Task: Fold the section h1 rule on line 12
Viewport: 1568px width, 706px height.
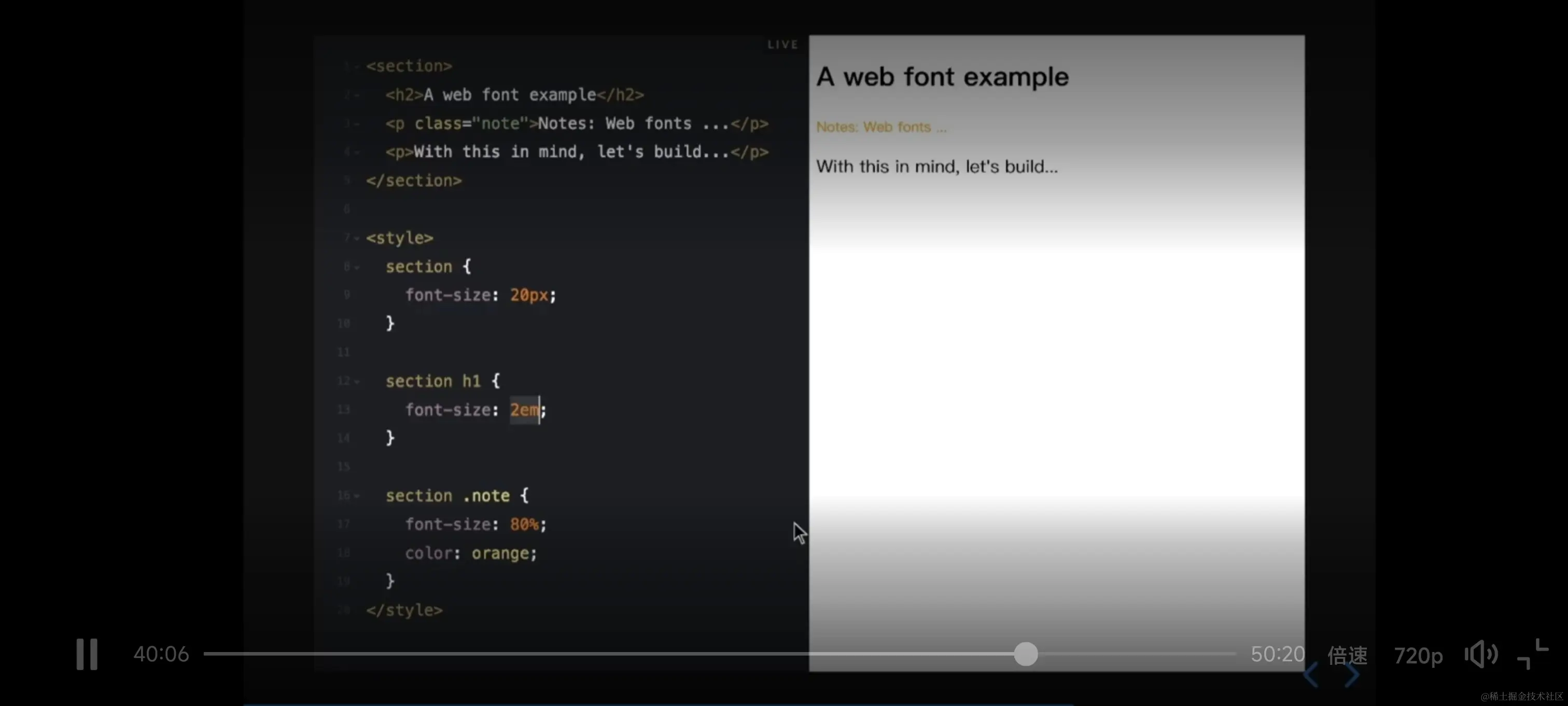Action: click(357, 381)
